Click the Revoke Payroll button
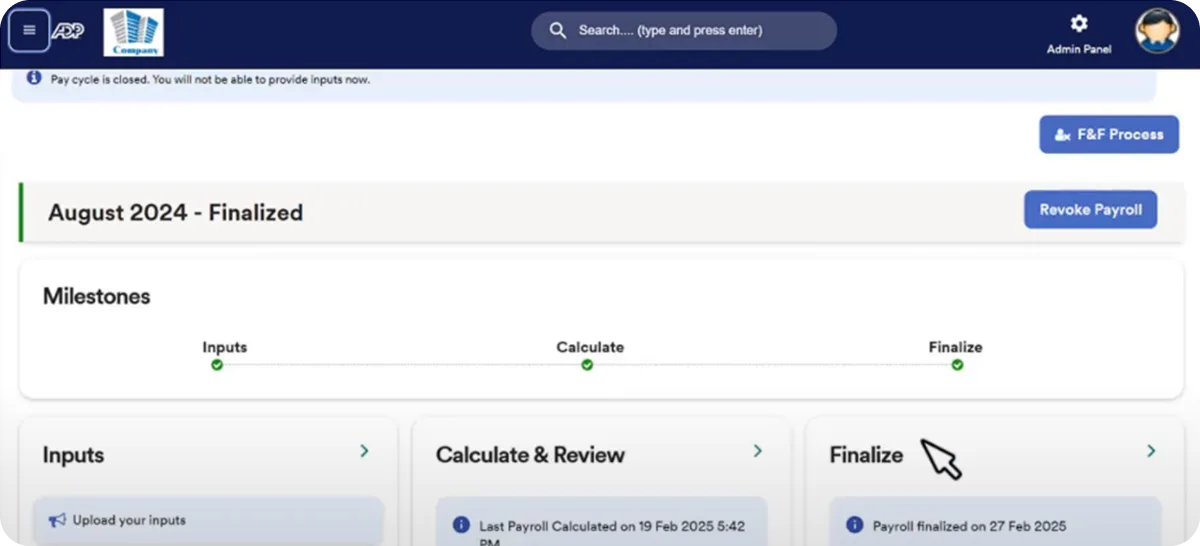The width and height of the screenshot is (1200, 546). pos(1090,210)
